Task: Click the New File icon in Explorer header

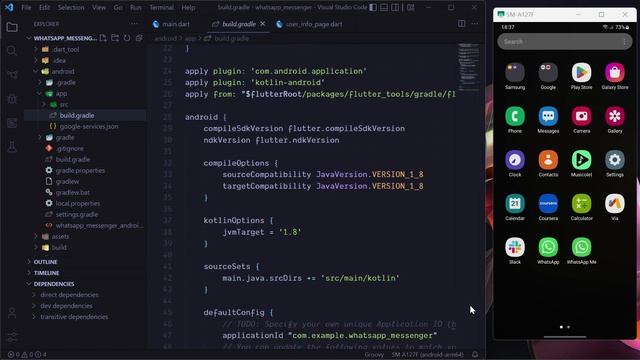Action: [x=103, y=38]
